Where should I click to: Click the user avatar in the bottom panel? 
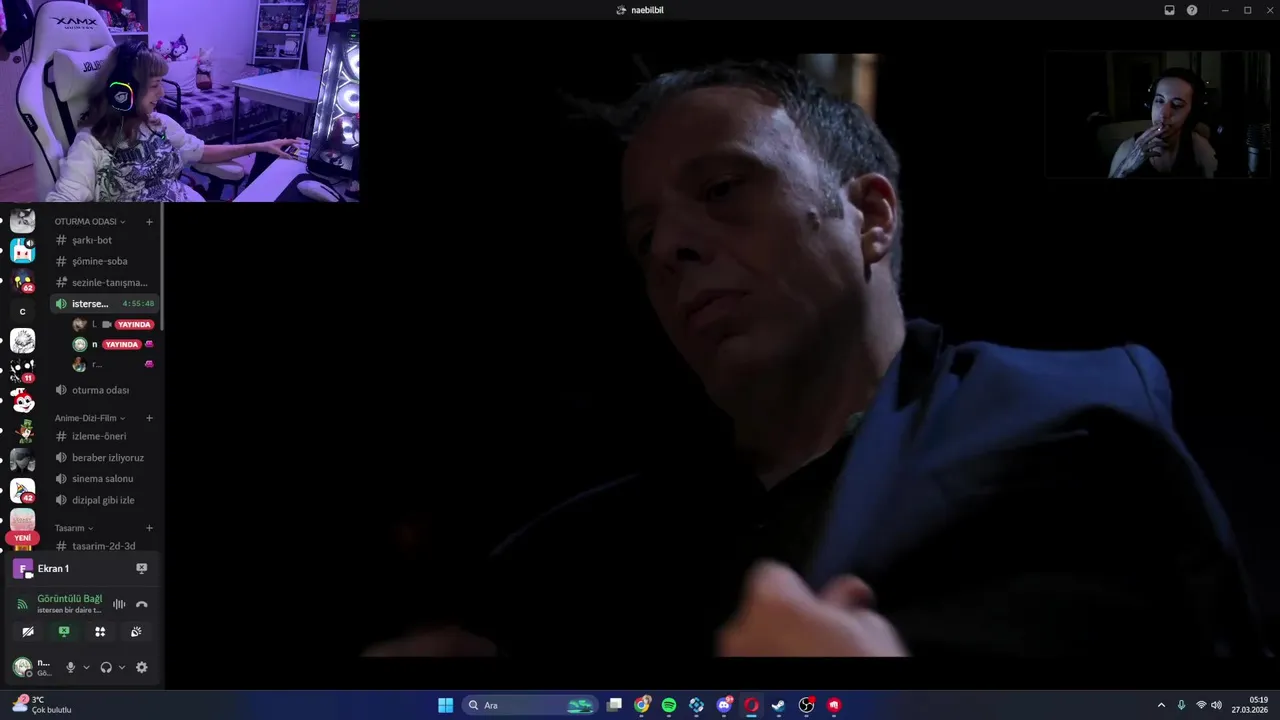[x=22, y=667]
